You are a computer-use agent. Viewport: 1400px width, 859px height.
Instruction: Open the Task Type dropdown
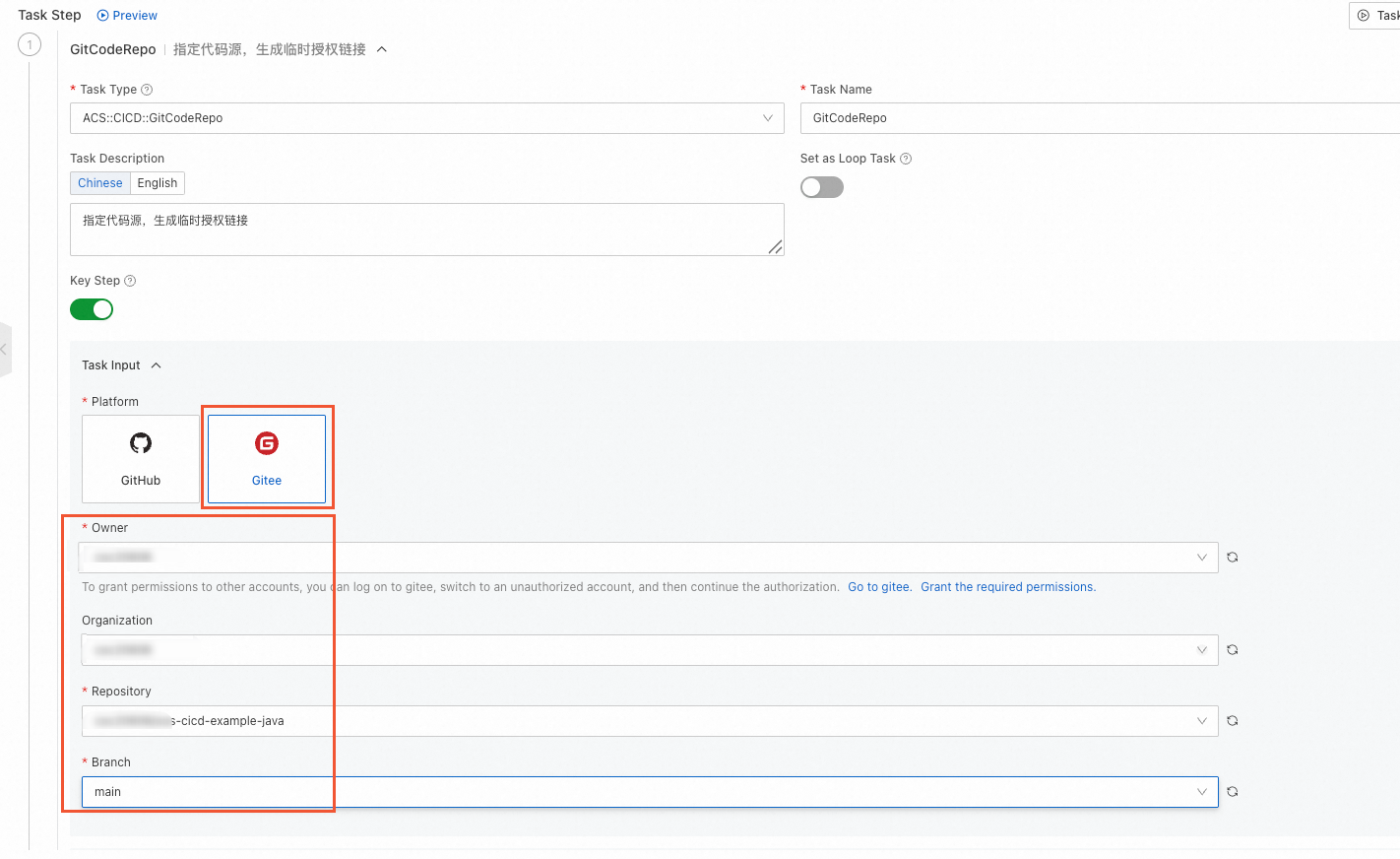click(427, 118)
